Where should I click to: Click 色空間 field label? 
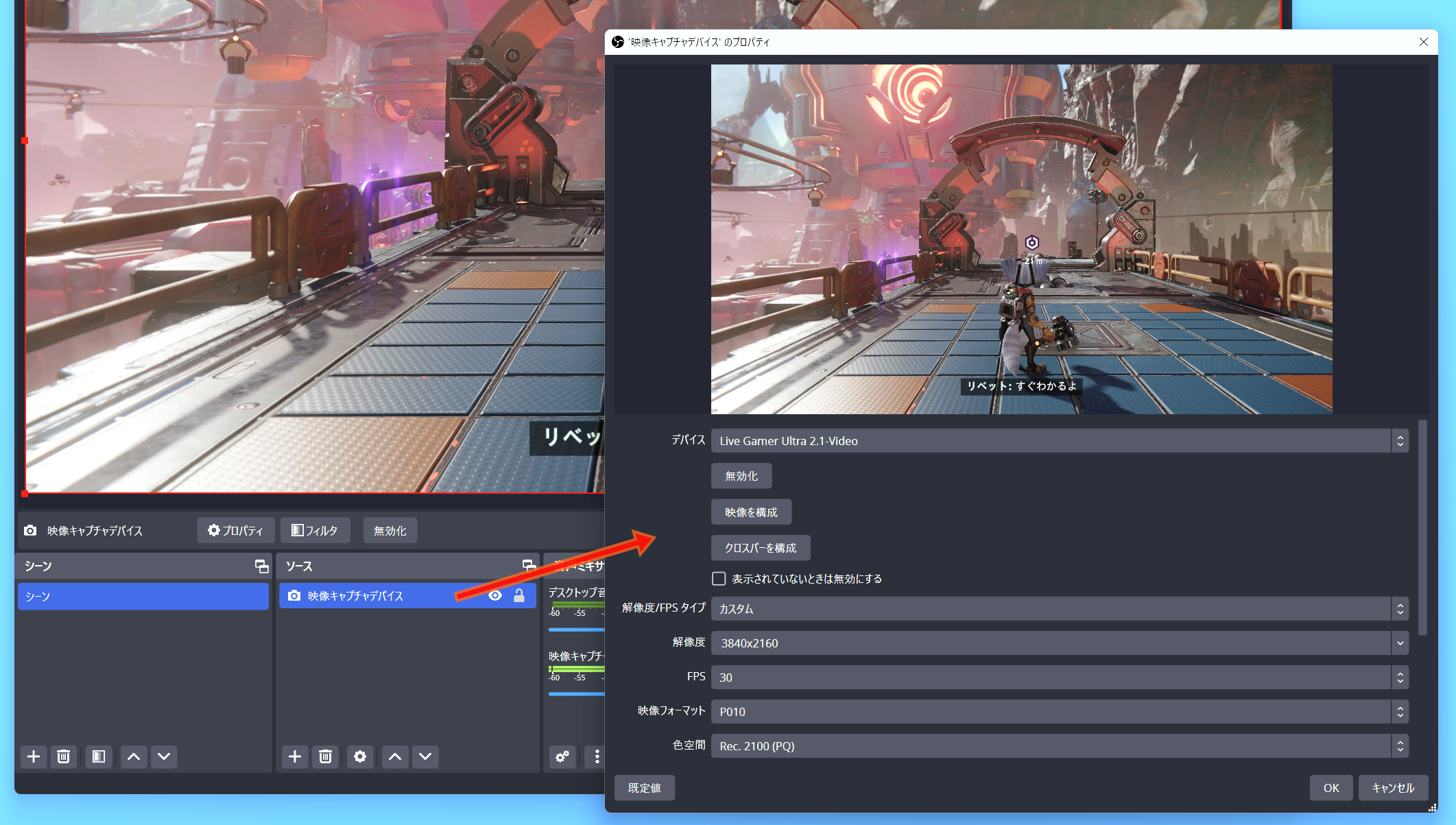(689, 745)
